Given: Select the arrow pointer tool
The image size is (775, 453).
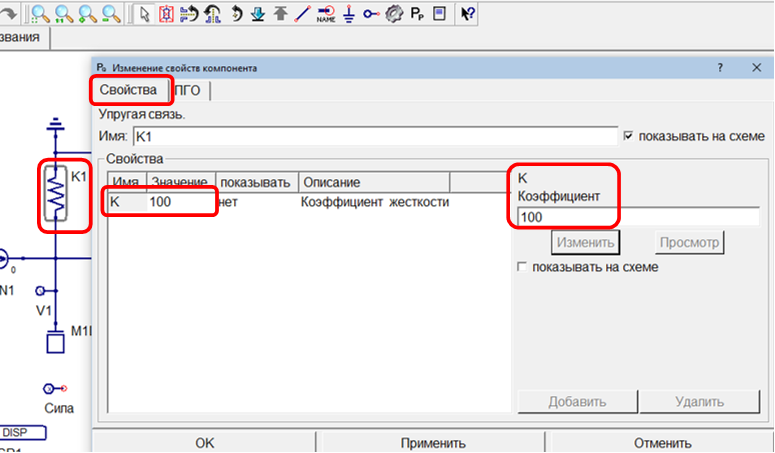Looking at the screenshot, I should (144, 14).
